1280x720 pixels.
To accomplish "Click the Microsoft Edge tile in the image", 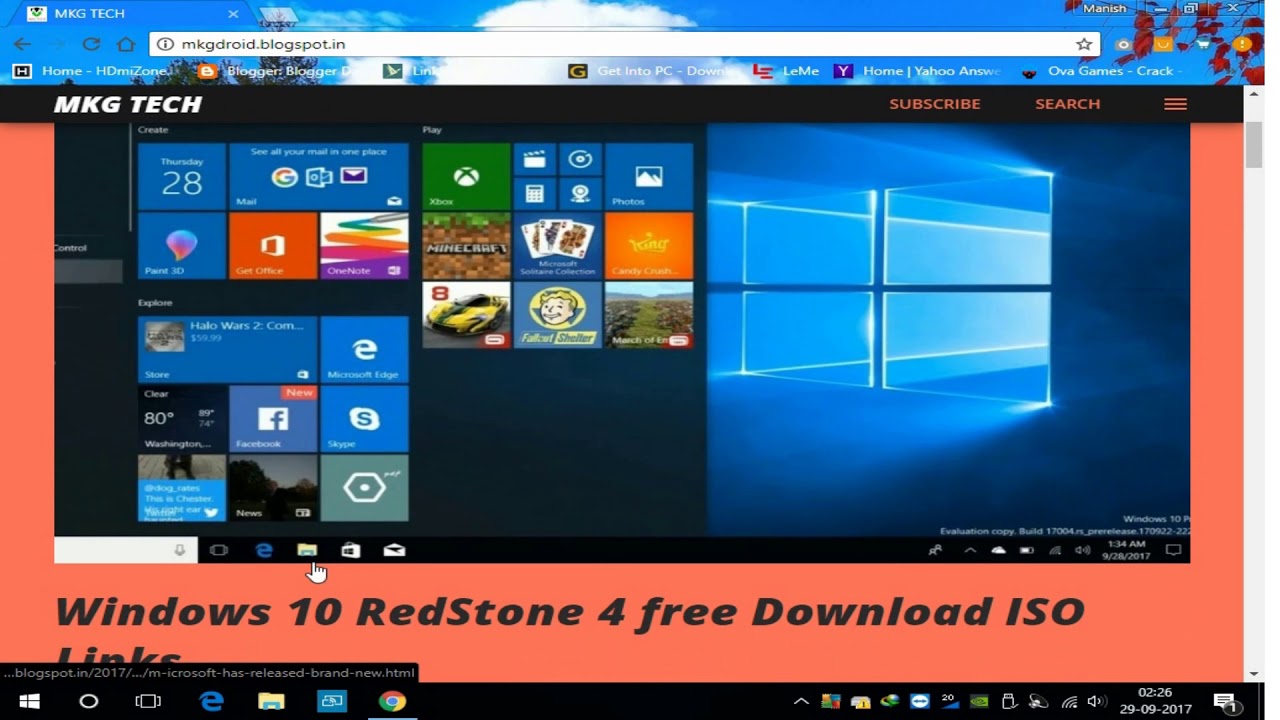I will point(364,349).
